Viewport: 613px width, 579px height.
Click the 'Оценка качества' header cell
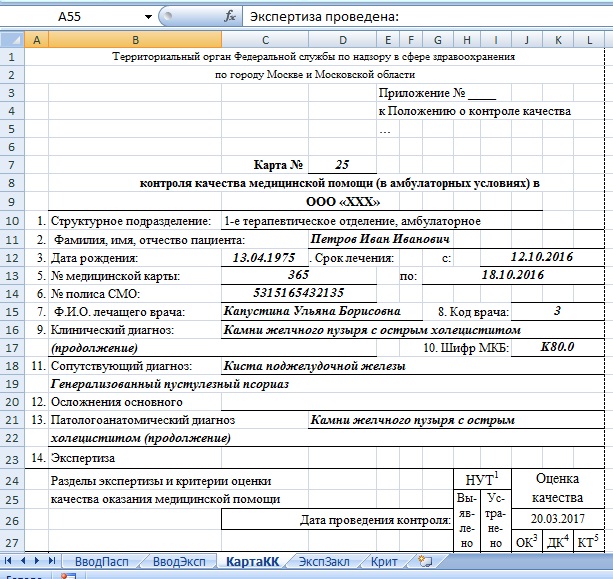pyautogui.click(x=557, y=488)
